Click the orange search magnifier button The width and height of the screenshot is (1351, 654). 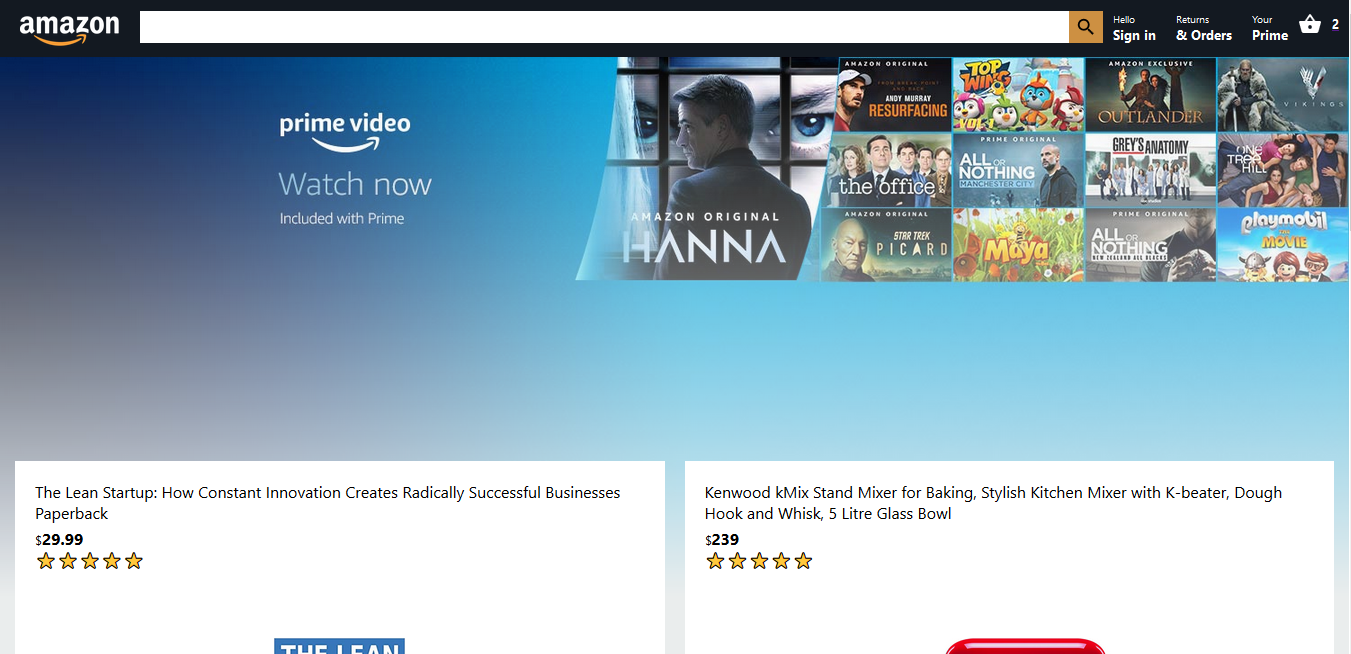[1085, 28]
